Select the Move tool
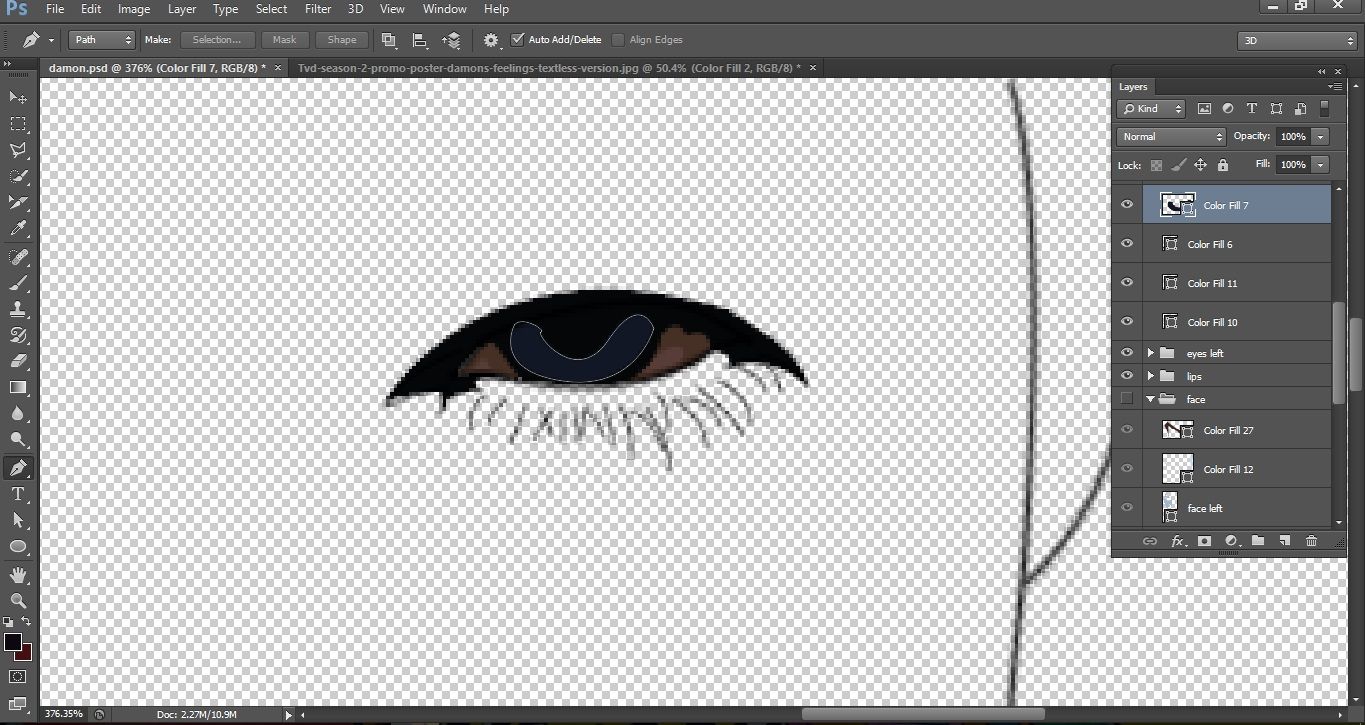1365x725 pixels. 18,97
